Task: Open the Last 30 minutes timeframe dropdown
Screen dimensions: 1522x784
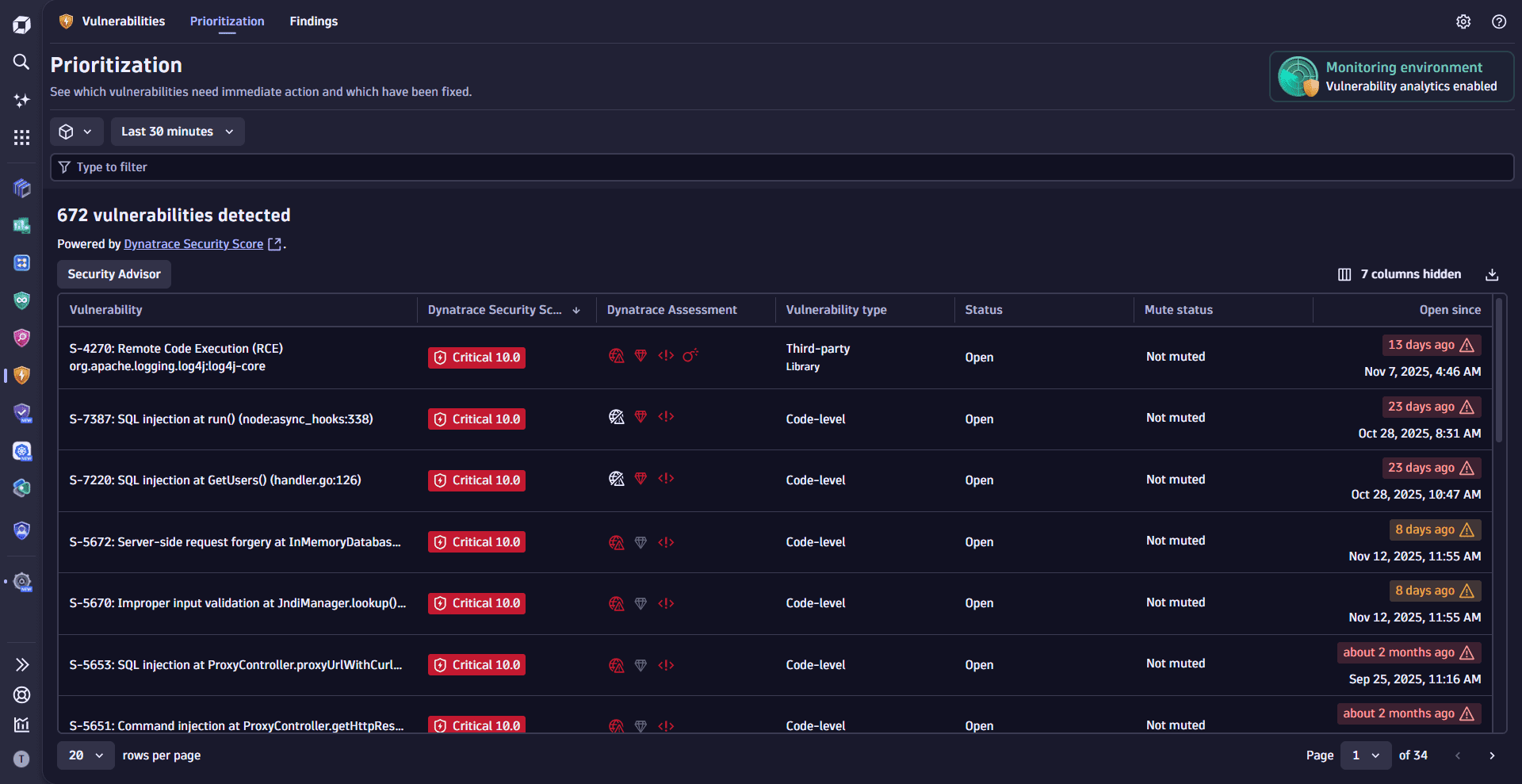Action: [177, 131]
